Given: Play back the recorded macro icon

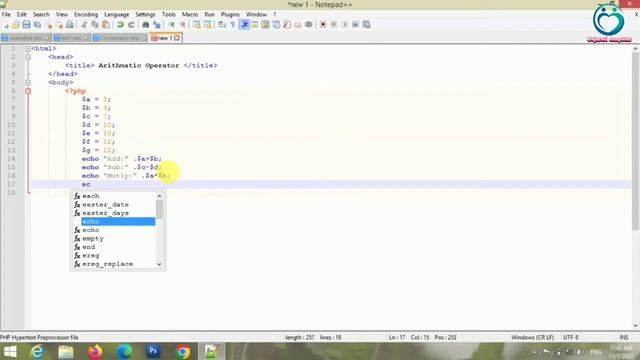Looking at the screenshot, I should coord(344,24).
